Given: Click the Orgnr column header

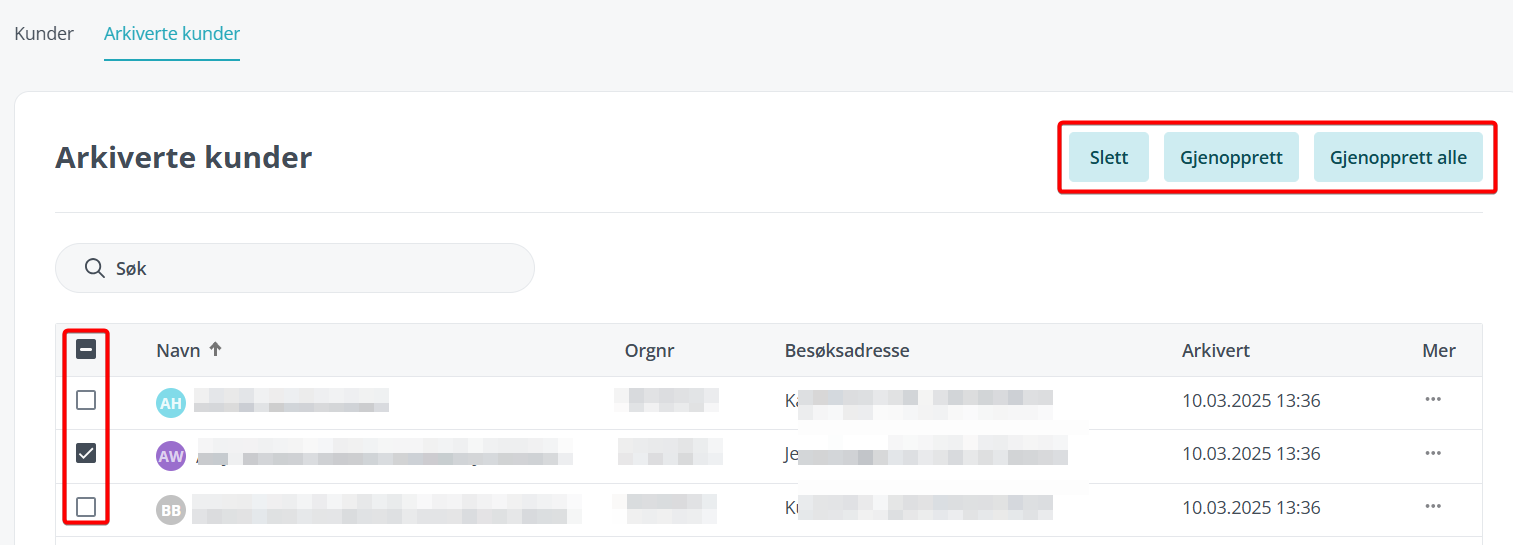Looking at the screenshot, I should 651,351.
